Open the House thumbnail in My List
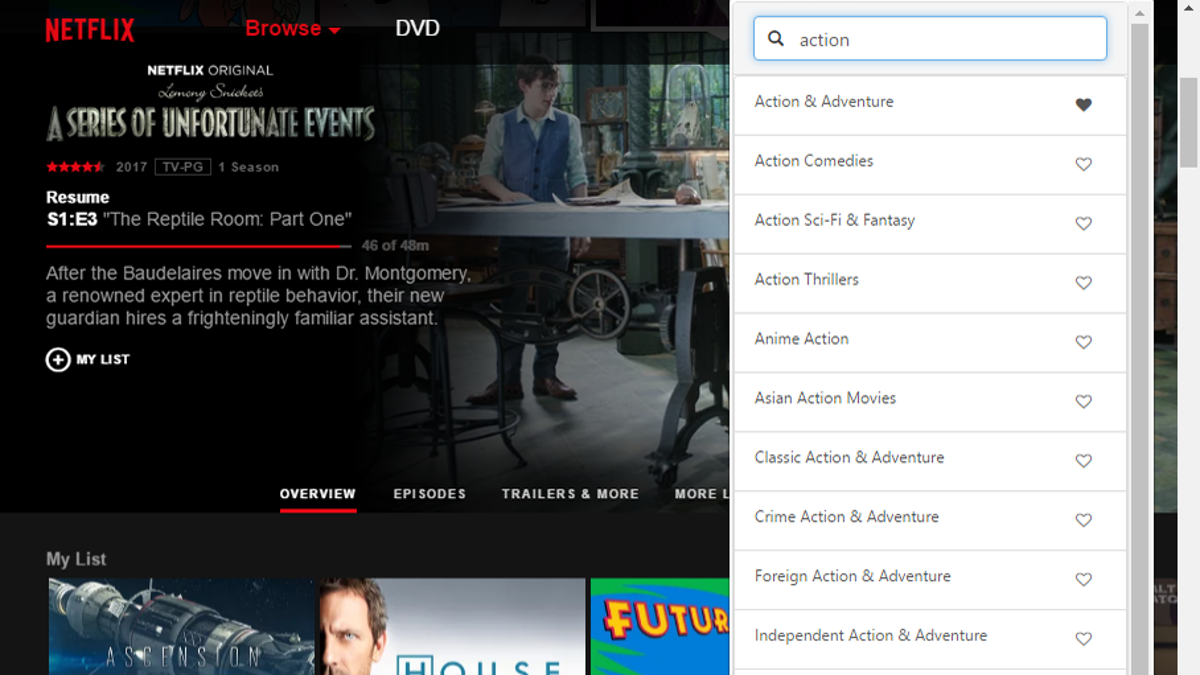Viewport: 1200px width, 675px height. click(453, 627)
